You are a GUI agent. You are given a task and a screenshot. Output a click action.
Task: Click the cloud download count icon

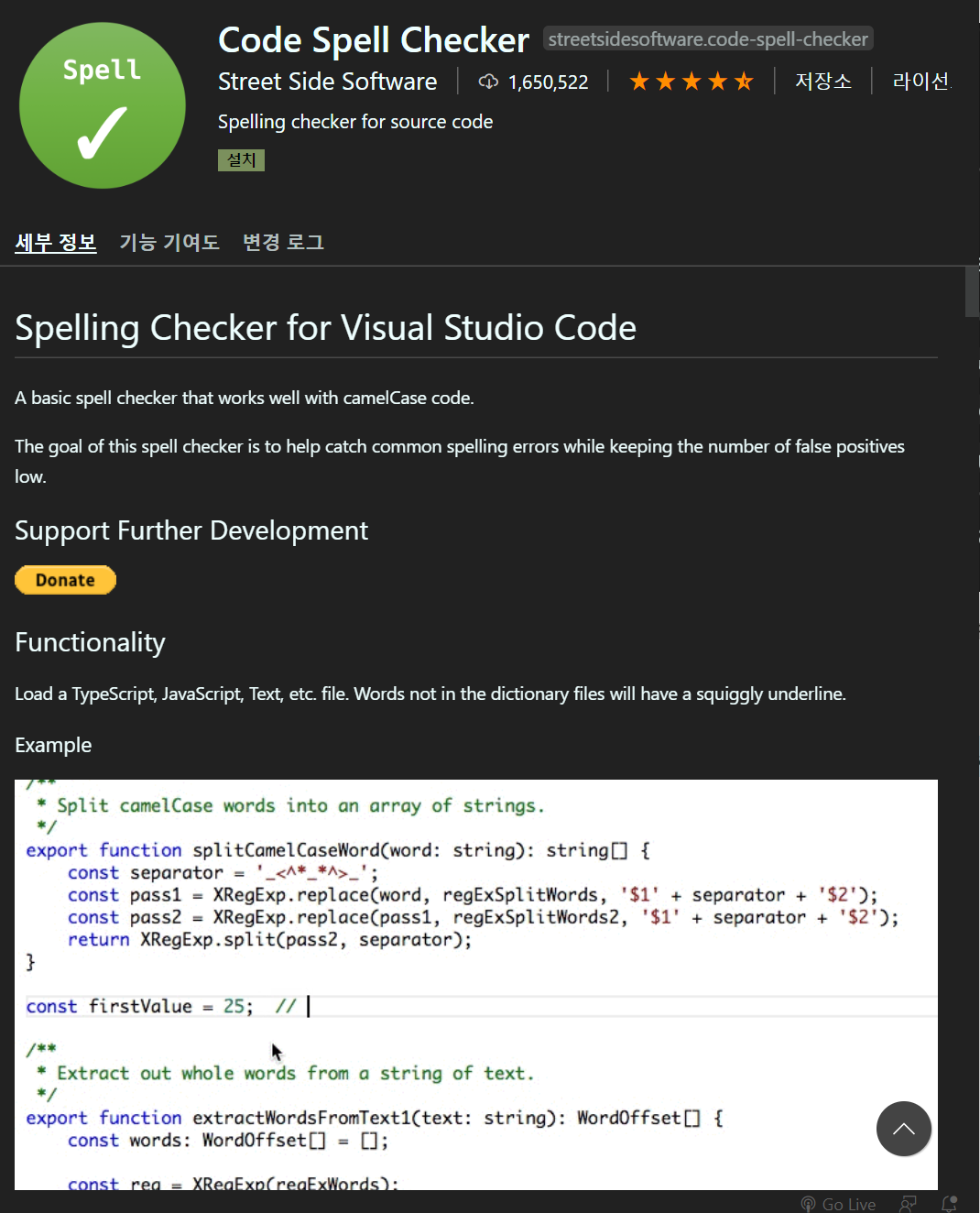pos(488,82)
